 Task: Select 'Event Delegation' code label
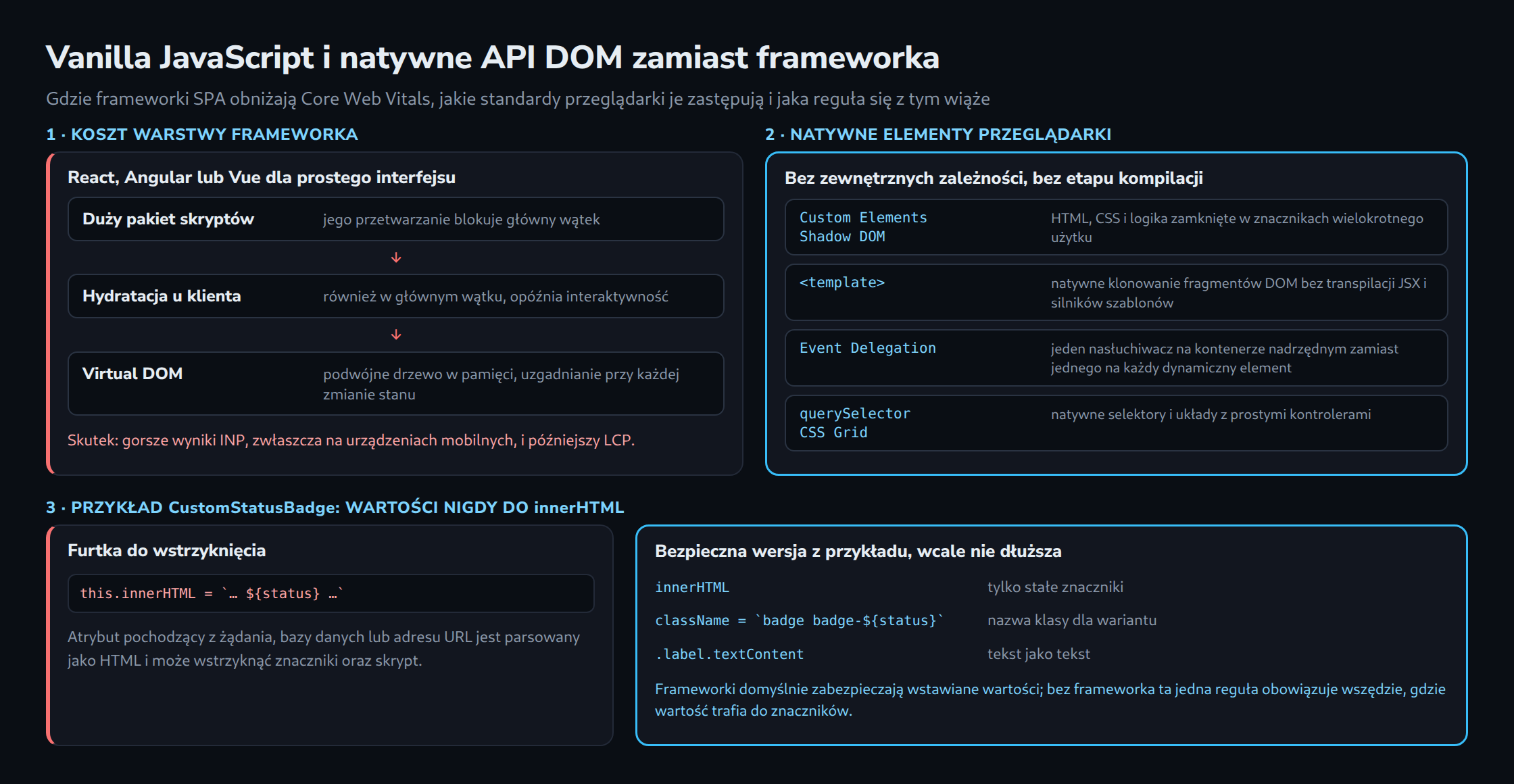[868, 348]
